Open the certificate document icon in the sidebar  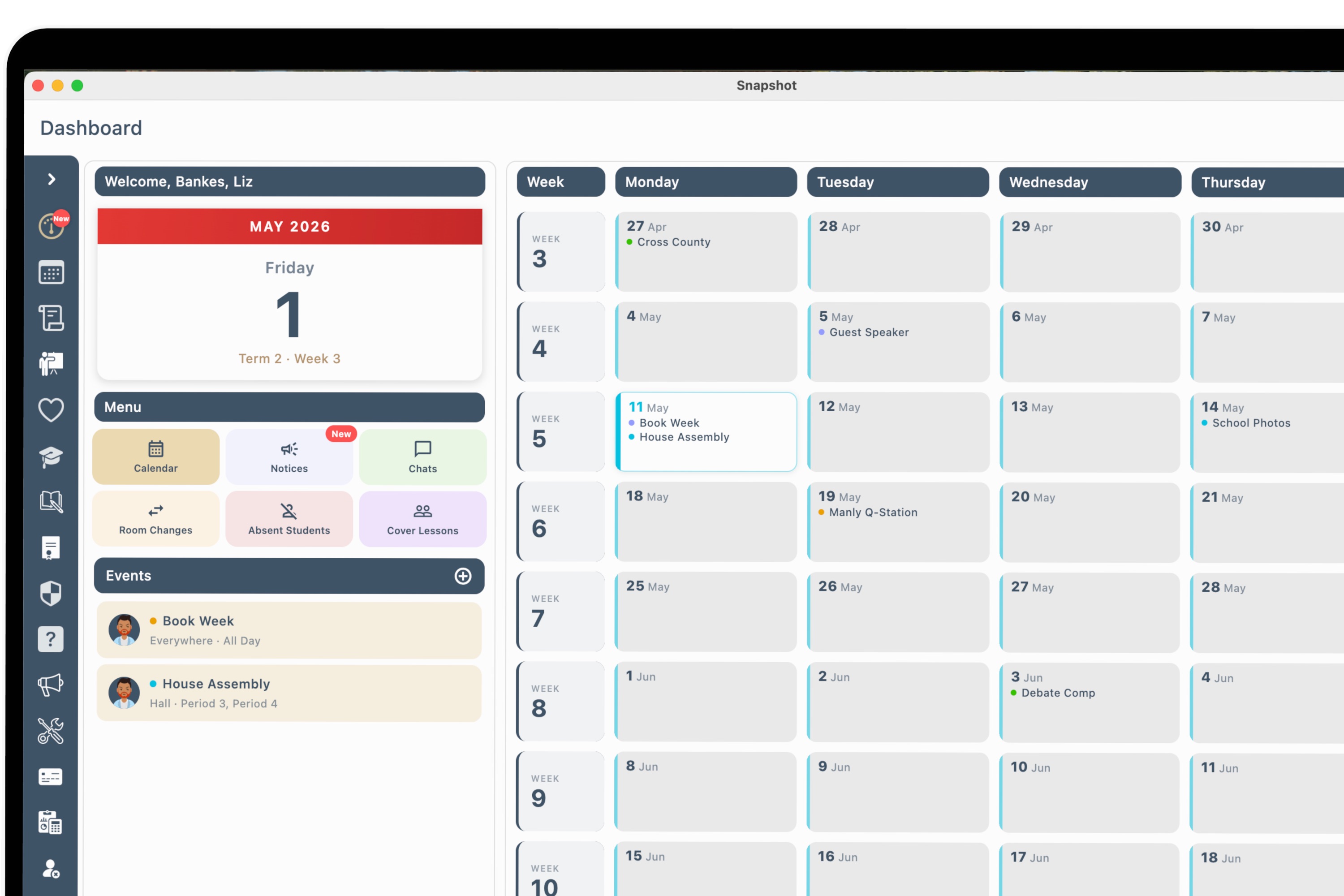click(x=51, y=548)
